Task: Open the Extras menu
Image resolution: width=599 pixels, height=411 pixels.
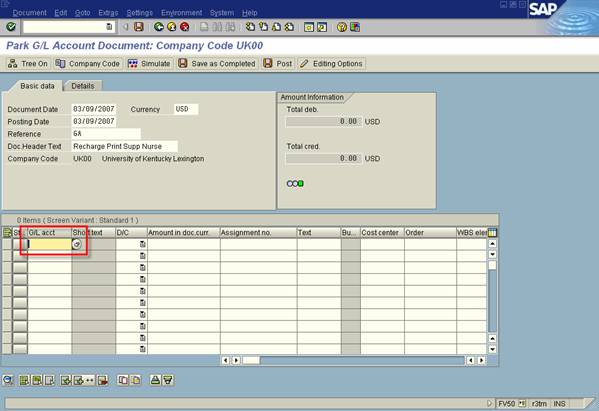Action: (x=108, y=13)
